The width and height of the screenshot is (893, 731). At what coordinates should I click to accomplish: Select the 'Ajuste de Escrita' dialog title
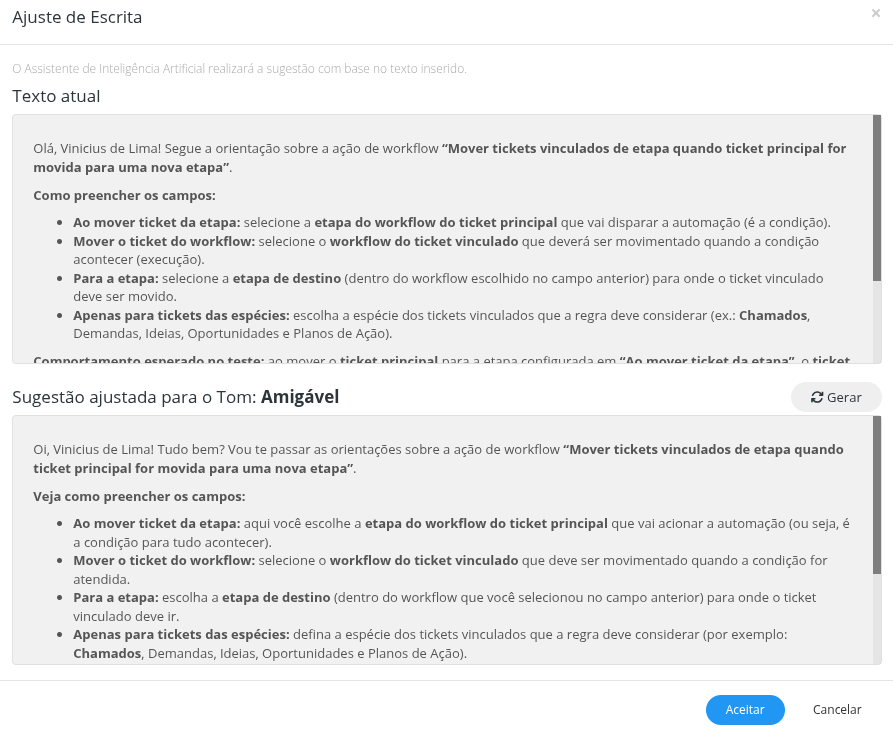[77, 17]
